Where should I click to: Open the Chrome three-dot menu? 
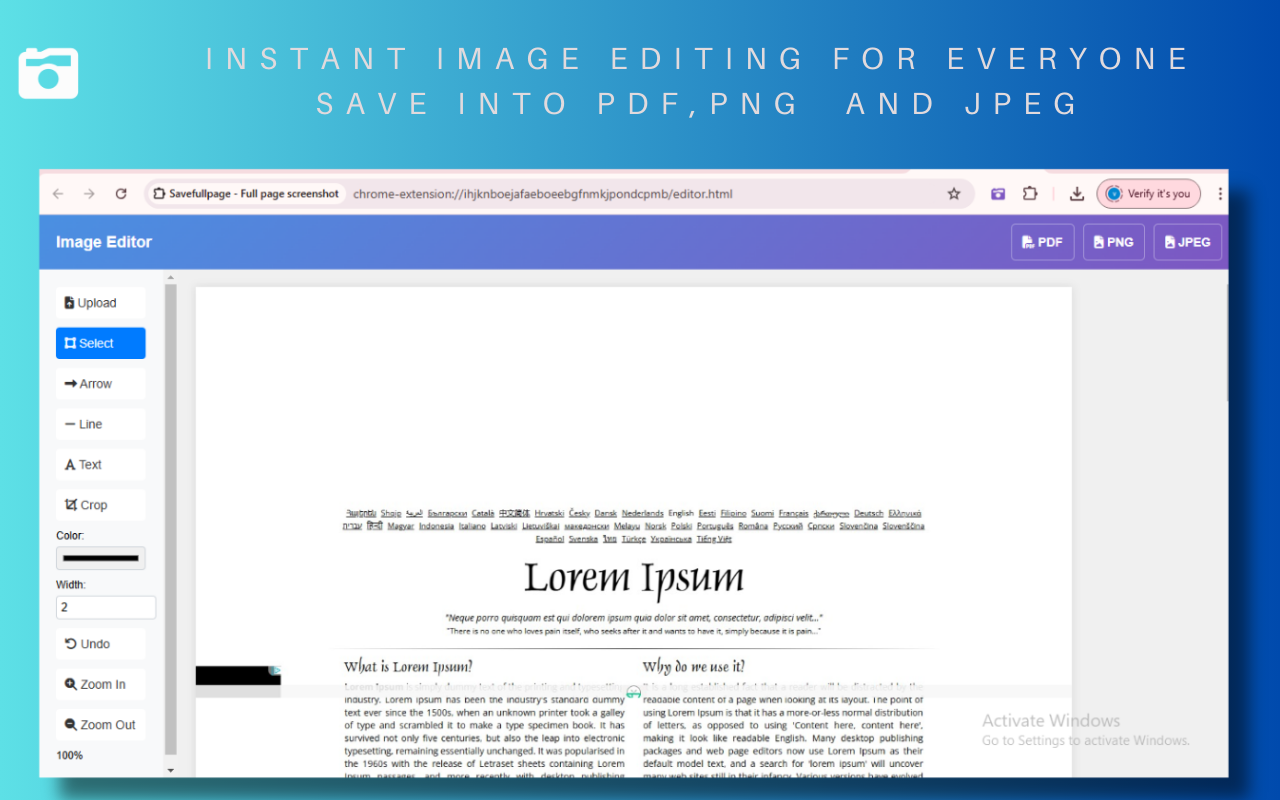tap(1220, 193)
